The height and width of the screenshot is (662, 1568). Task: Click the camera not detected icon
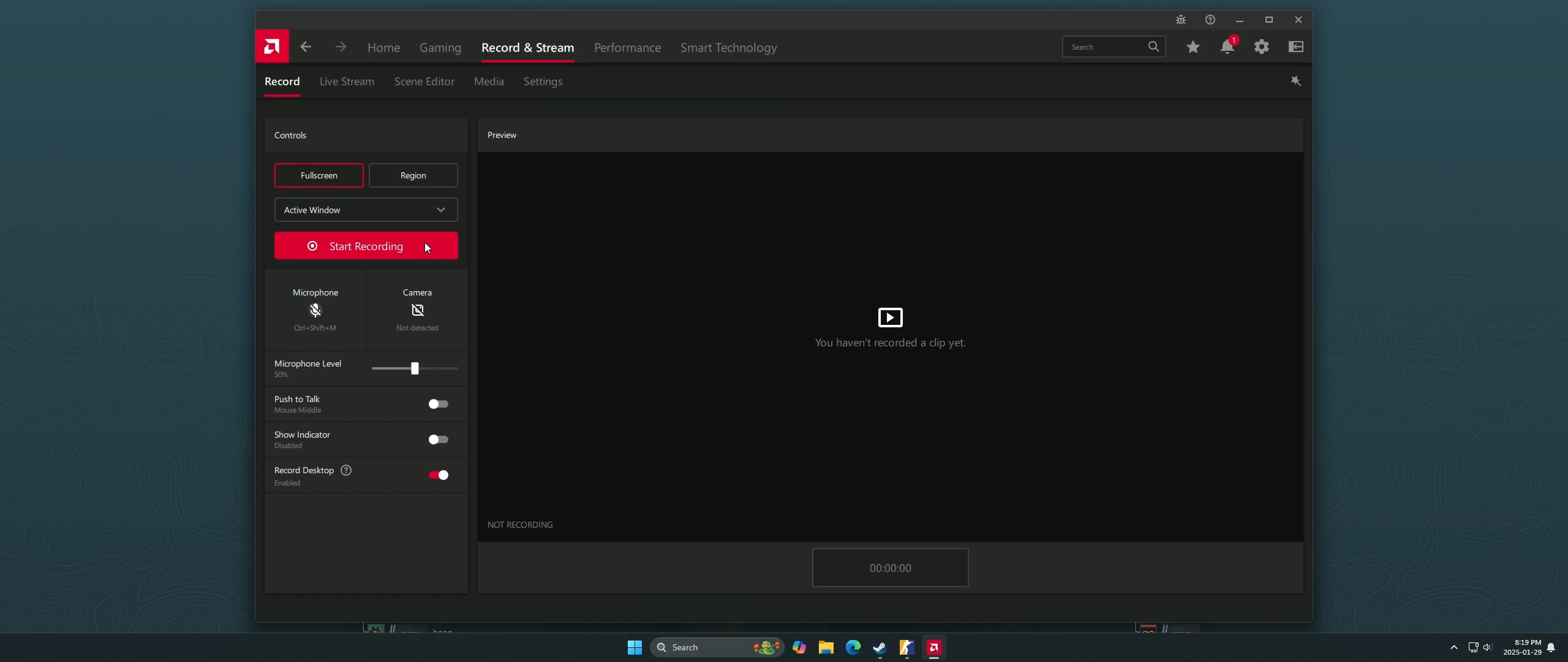point(417,310)
